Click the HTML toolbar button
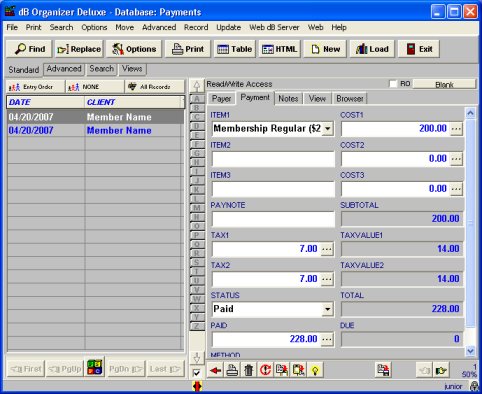 tap(279, 49)
